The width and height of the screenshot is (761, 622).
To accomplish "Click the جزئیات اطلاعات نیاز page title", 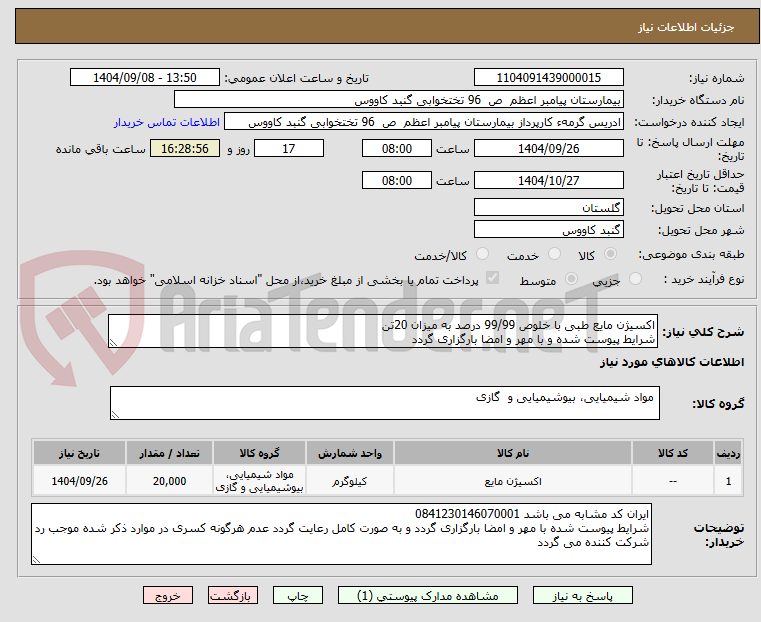I will (x=686, y=27).
